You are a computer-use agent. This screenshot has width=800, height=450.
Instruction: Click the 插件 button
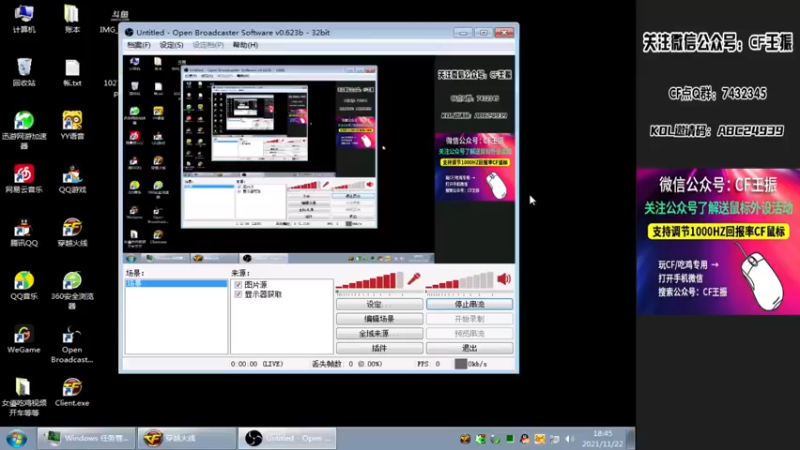[x=379, y=348]
